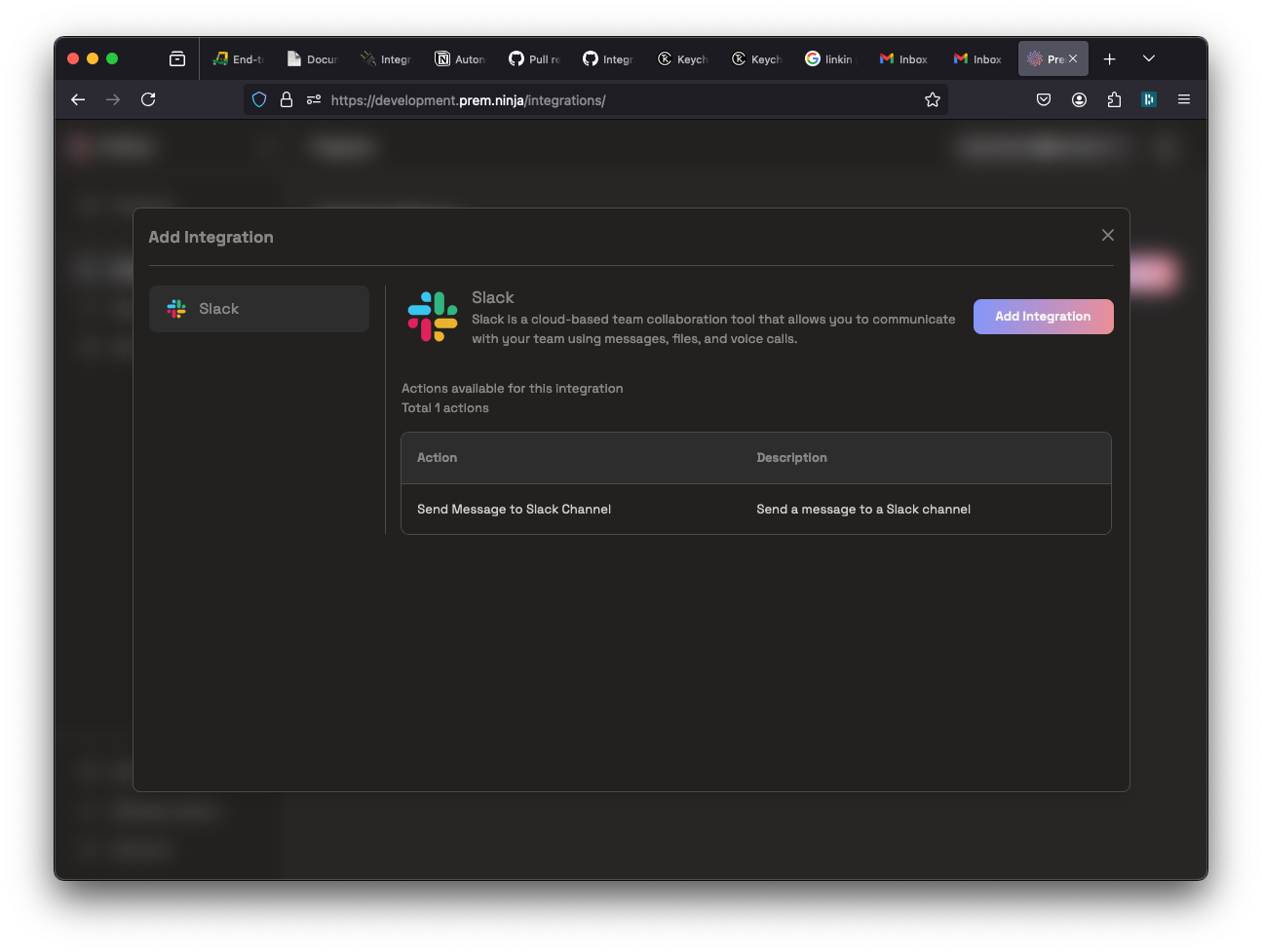
Task: Click the blue extension icon in toolbar
Action: (x=1149, y=99)
